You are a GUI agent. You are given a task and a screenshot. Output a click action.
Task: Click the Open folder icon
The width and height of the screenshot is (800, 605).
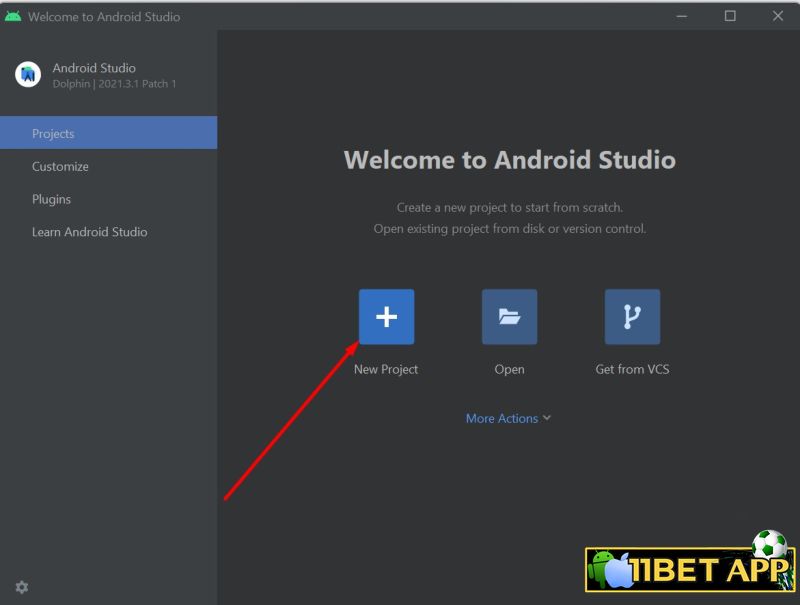click(x=509, y=317)
